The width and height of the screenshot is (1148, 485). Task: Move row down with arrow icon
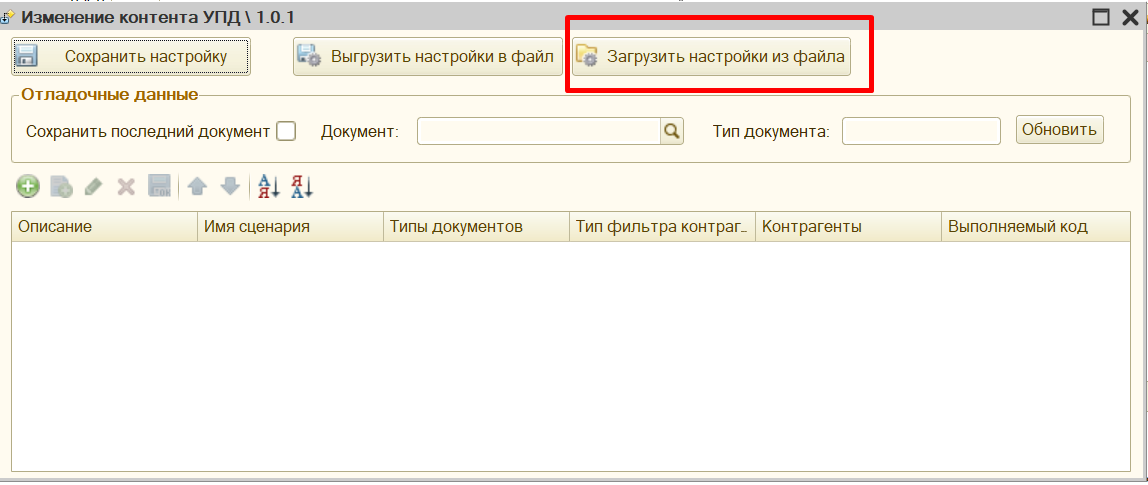[230, 186]
